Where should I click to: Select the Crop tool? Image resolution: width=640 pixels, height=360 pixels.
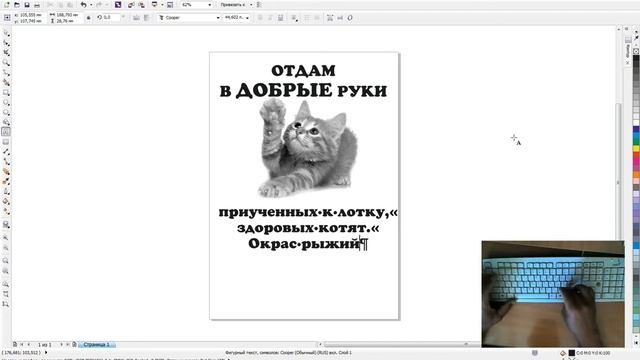click(6, 53)
